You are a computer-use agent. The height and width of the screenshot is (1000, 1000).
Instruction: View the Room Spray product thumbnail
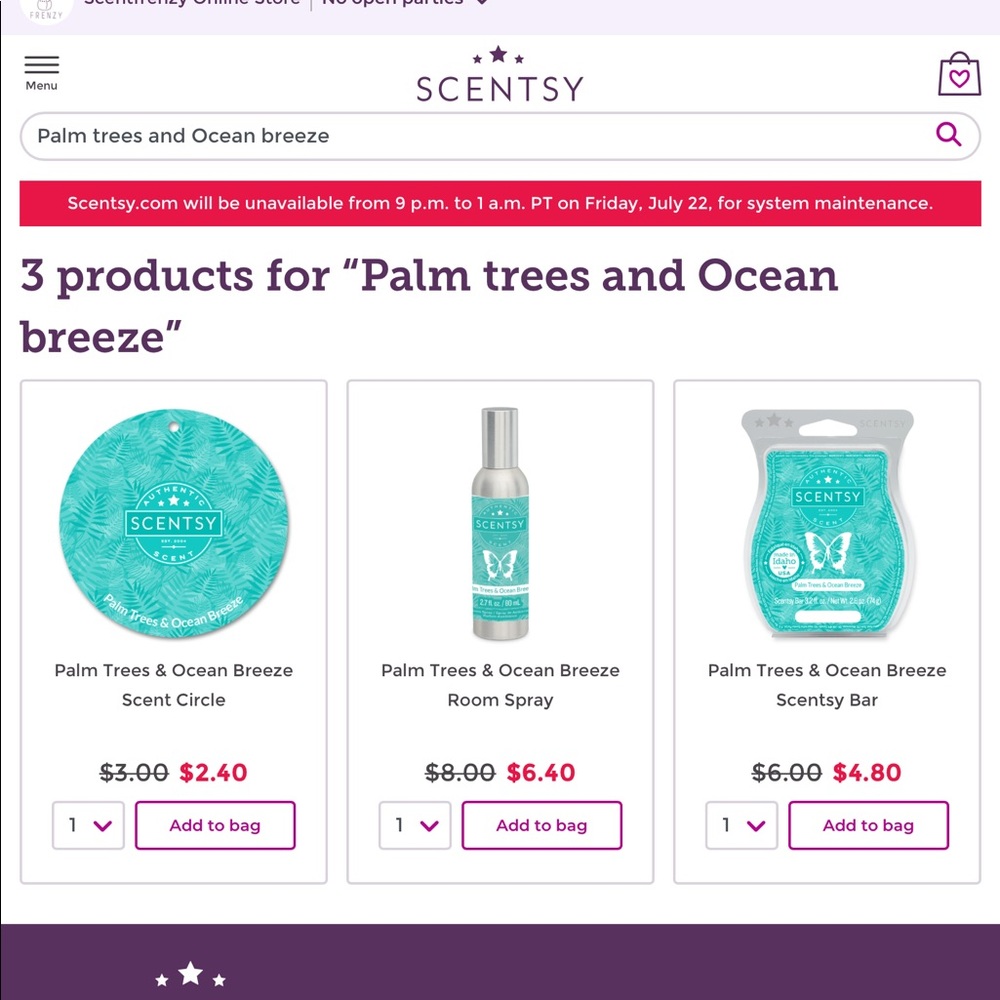(x=500, y=520)
